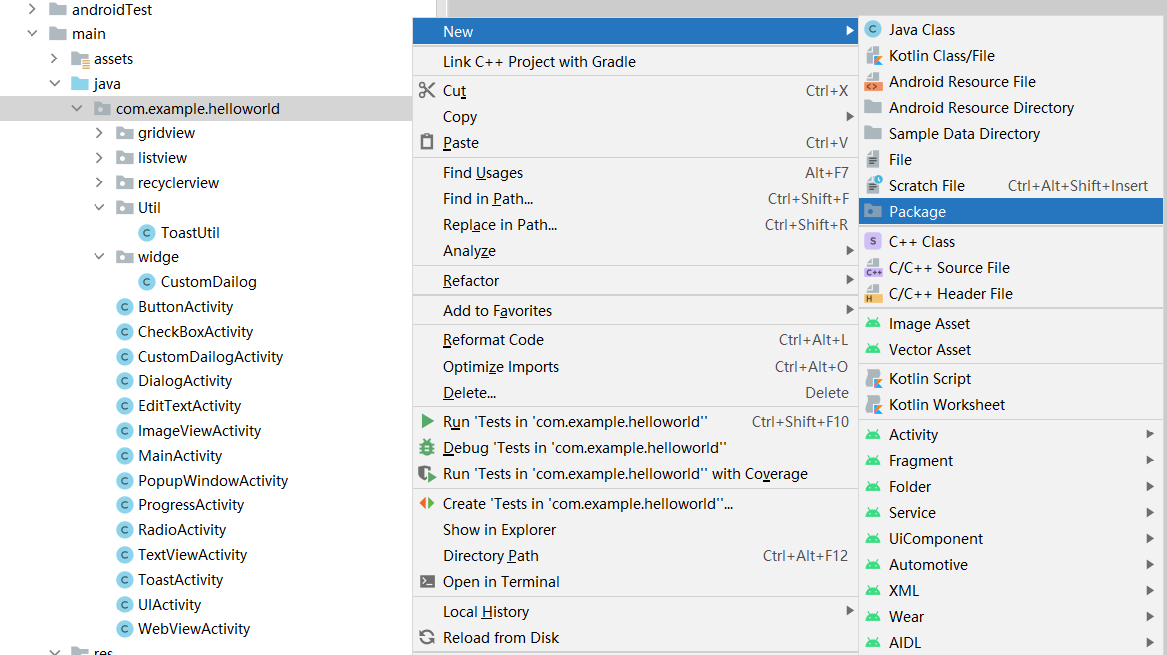Expand the gridview package
Image resolution: width=1167 pixels, height=655 pixels.
coord(99,133)
